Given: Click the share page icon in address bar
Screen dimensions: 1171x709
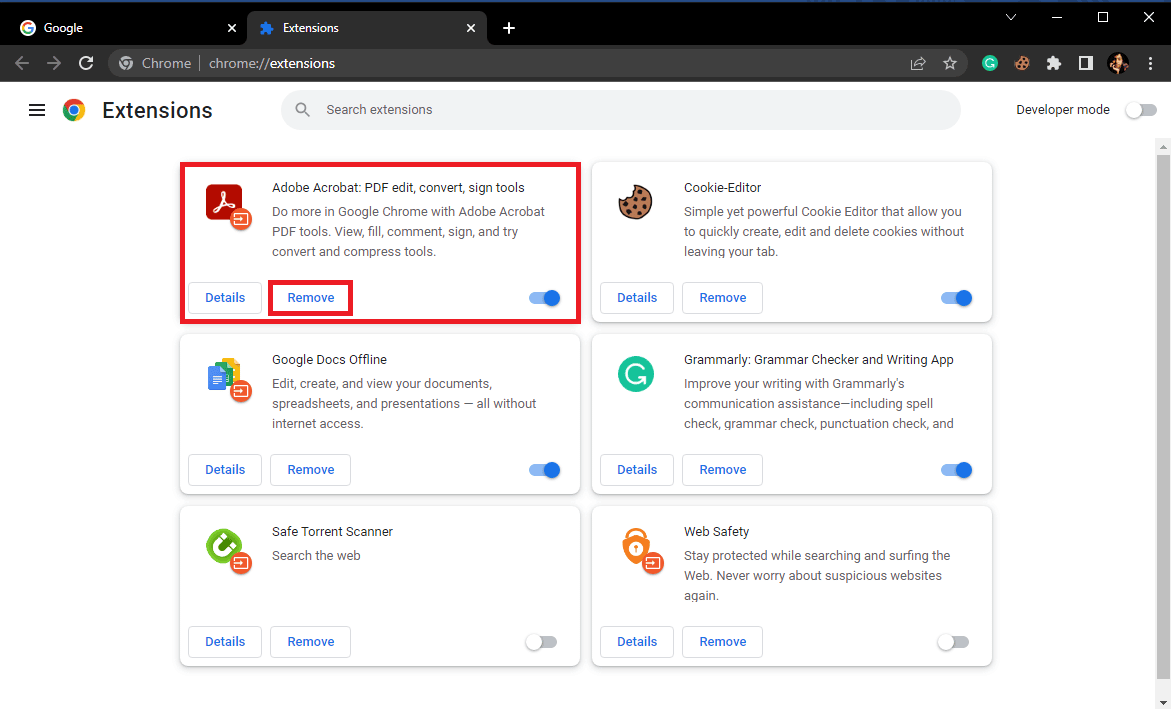Looking at the screenshot, I should pyautogui.click(x=918, y=64).
